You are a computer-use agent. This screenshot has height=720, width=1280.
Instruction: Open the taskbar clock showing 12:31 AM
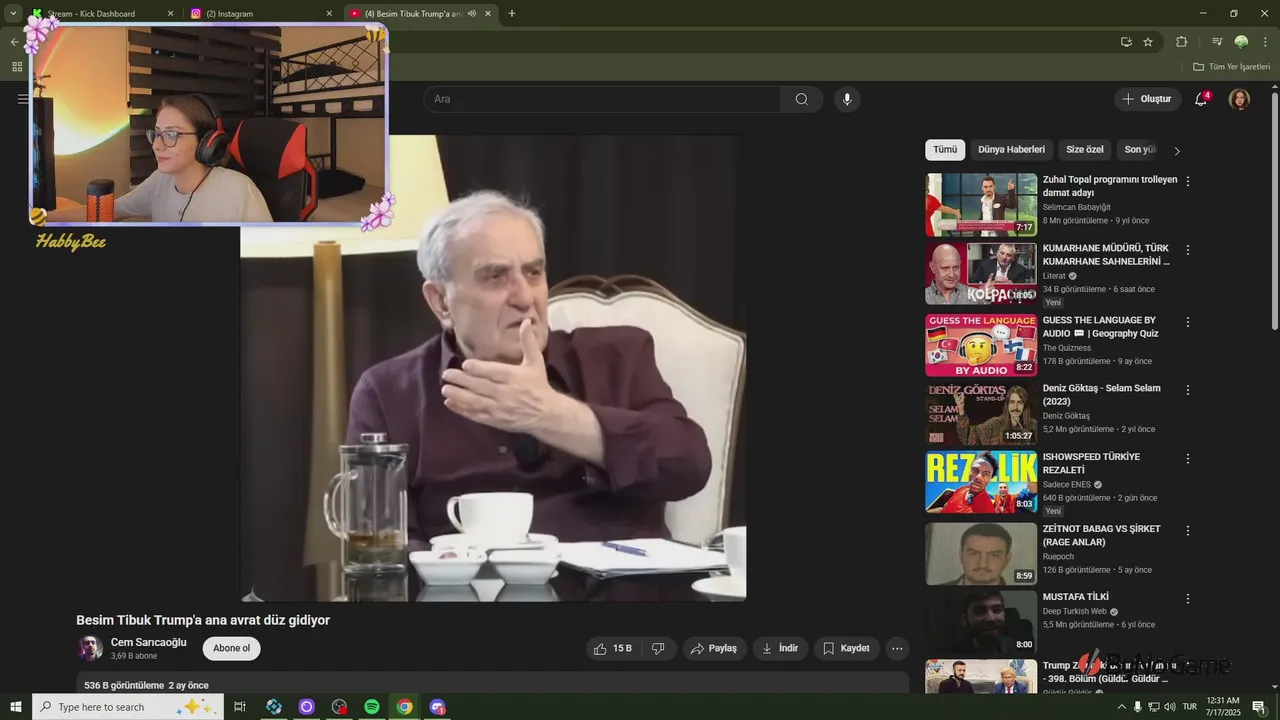pos(1225,707)
